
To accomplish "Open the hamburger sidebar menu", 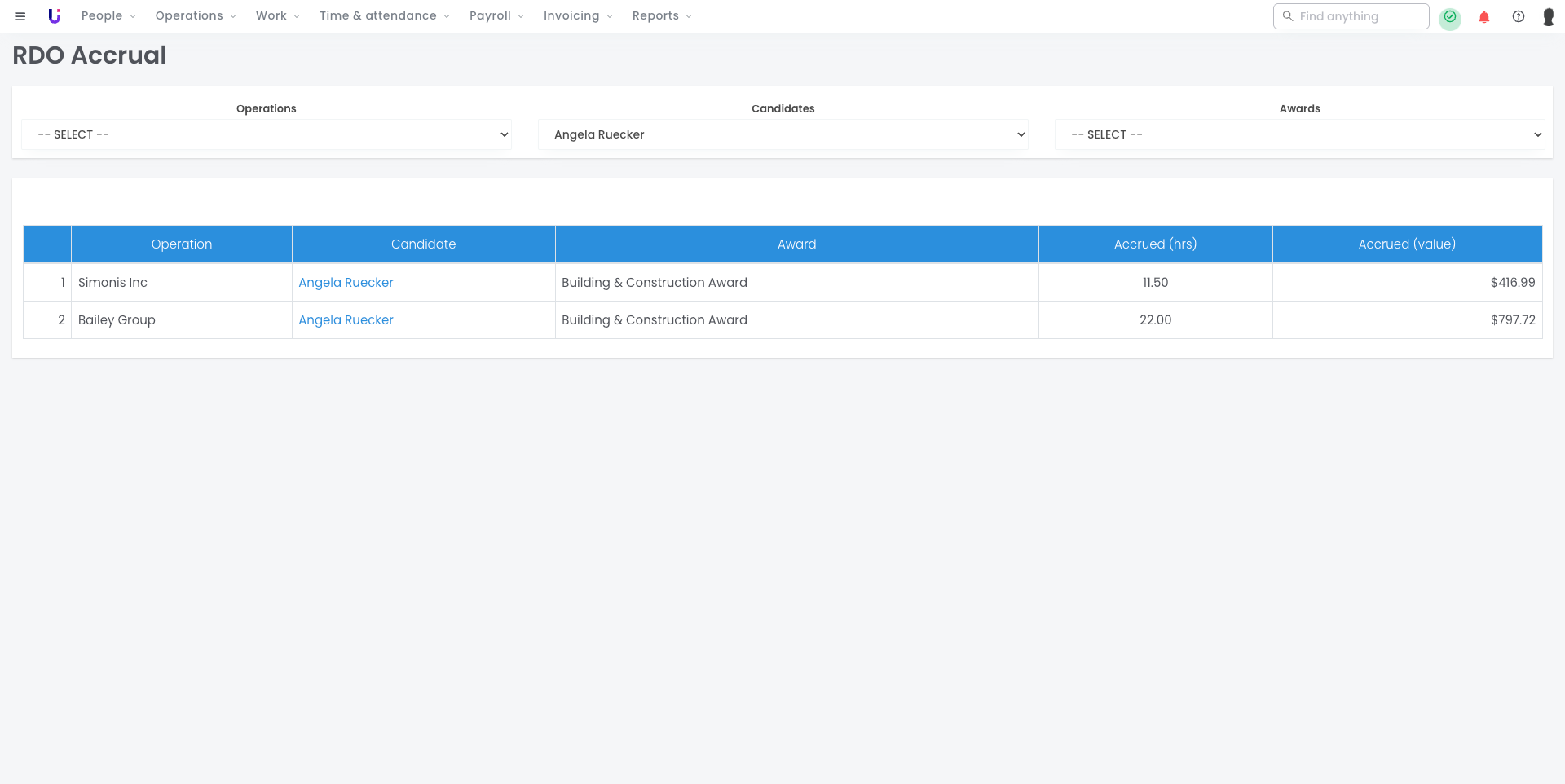I will (20, 16).
